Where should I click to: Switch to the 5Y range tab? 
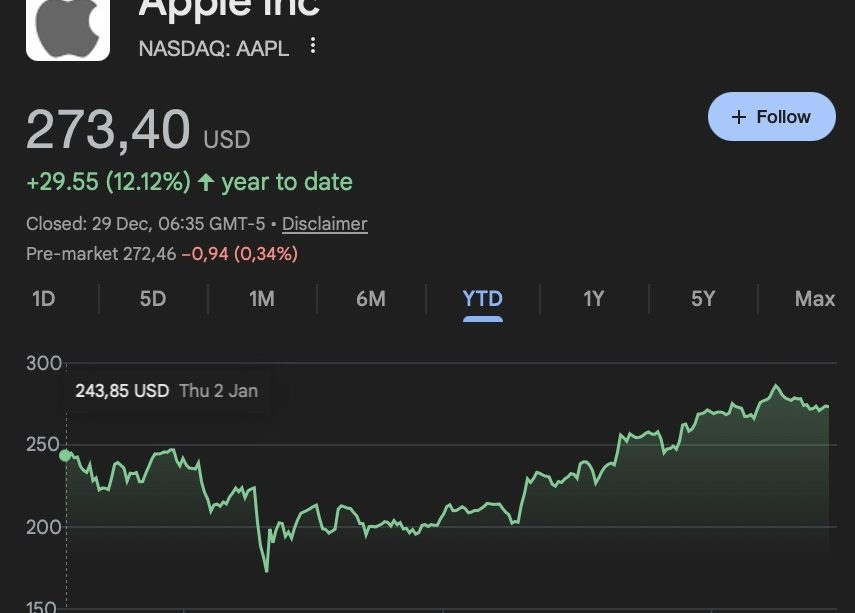click(703, 299)
